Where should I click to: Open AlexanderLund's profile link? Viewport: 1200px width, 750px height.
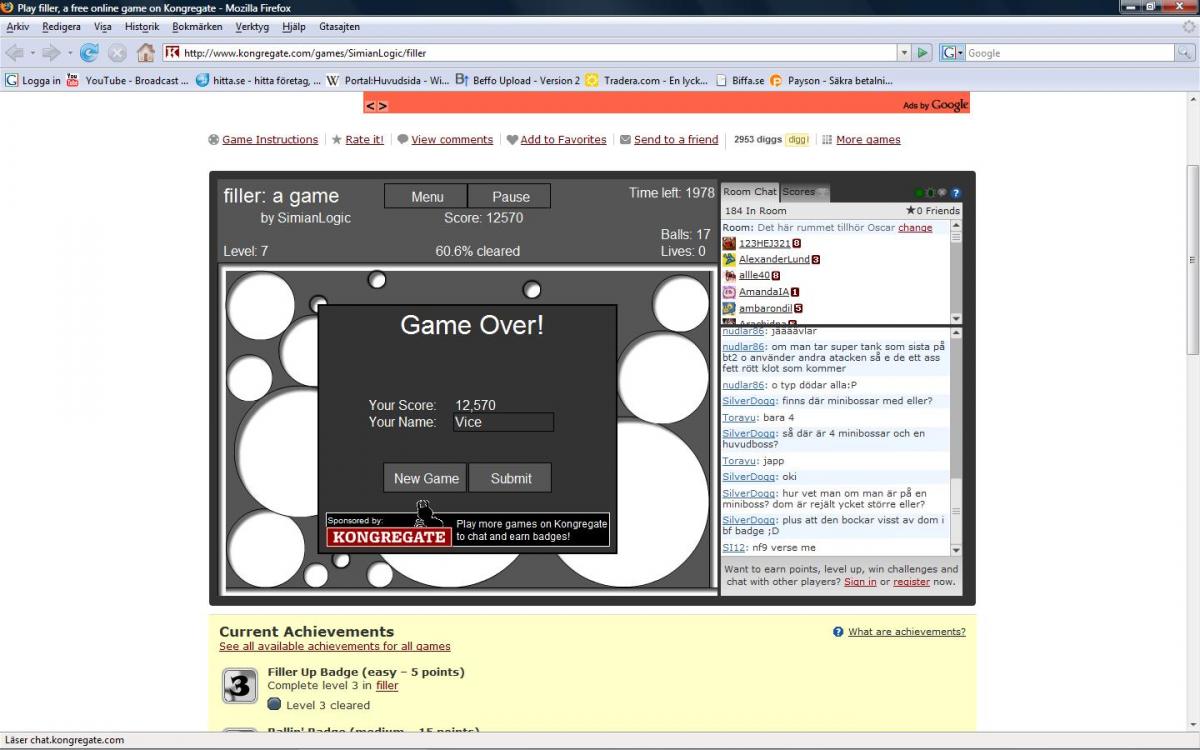(x=774, y=260)
